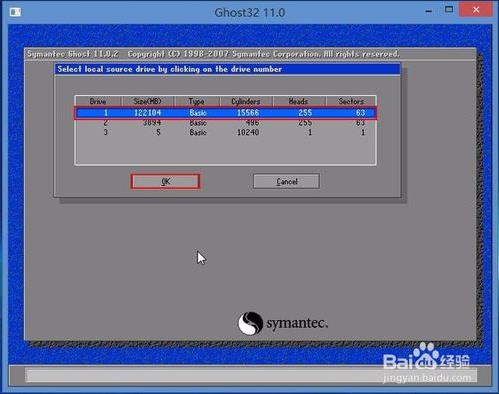
Task: Click the Drive column header
Action: pos(98,101)
